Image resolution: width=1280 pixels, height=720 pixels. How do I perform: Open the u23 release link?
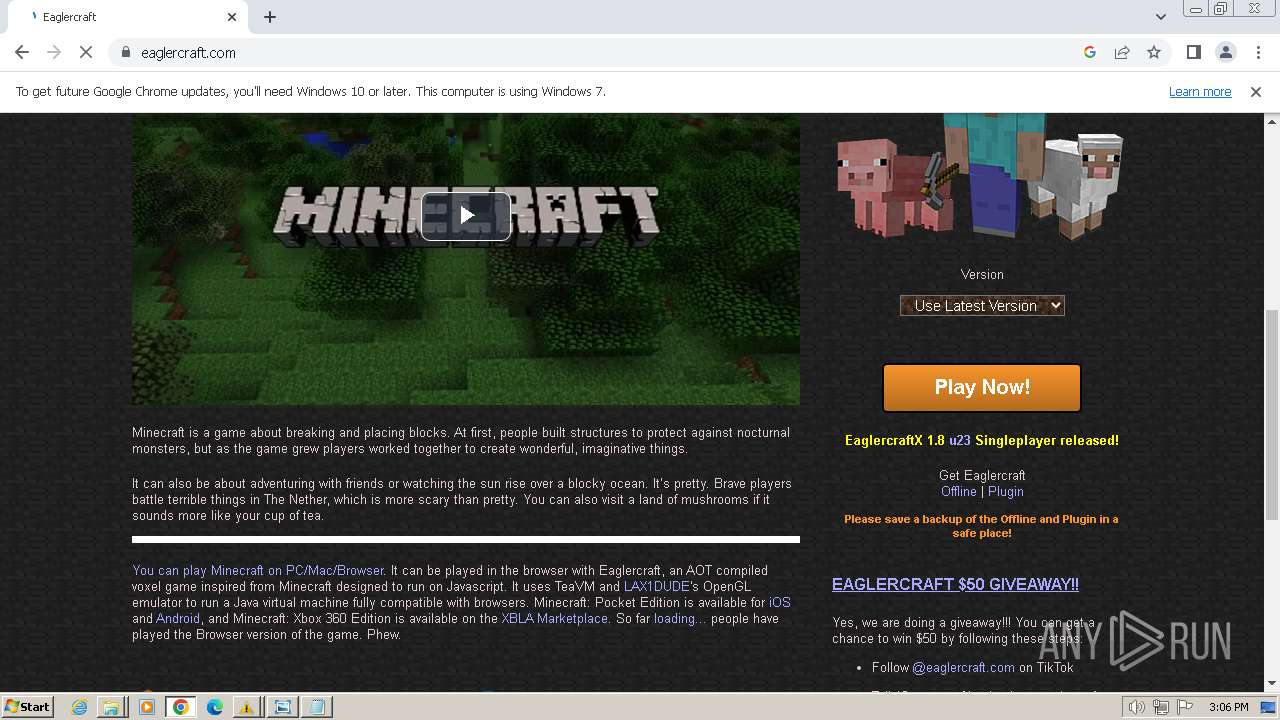(x=959, y=440)
